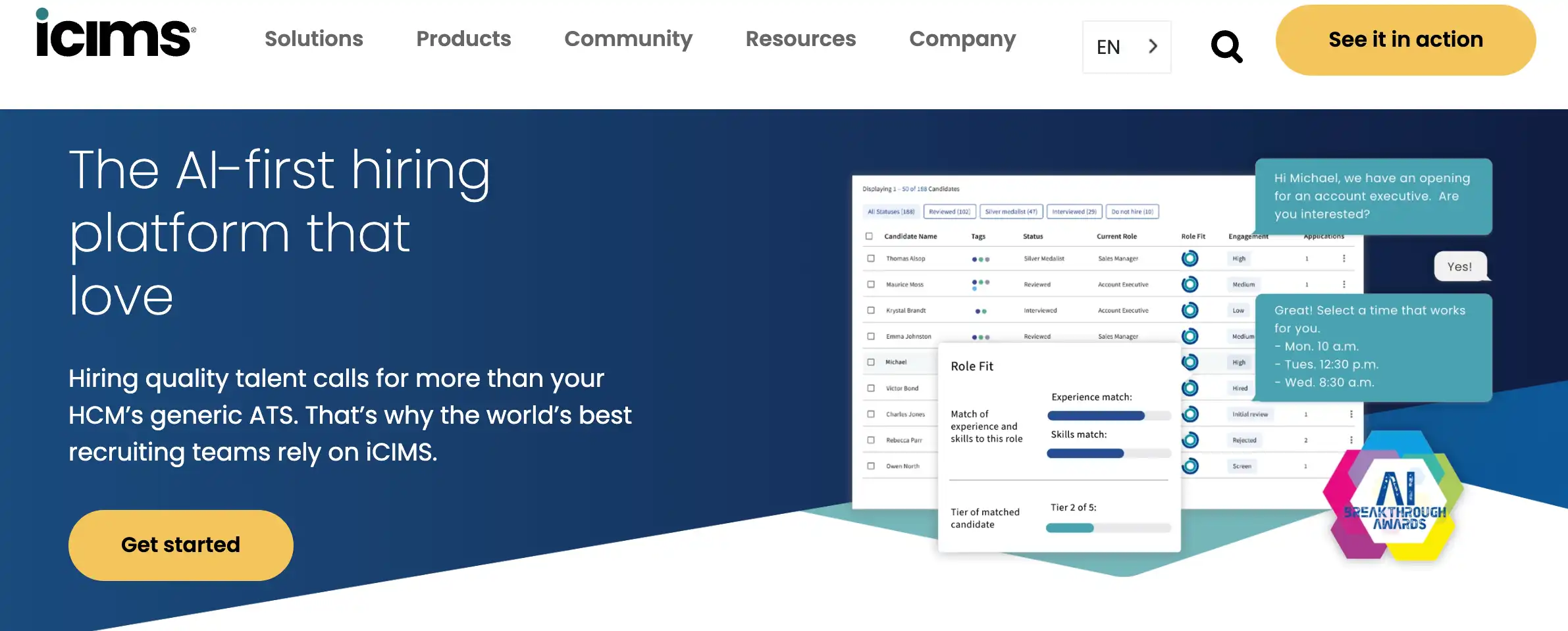The height and width of the screenshot is (631, 1568).
Task: Open the Company menu
Action: [x=962, y=39]
